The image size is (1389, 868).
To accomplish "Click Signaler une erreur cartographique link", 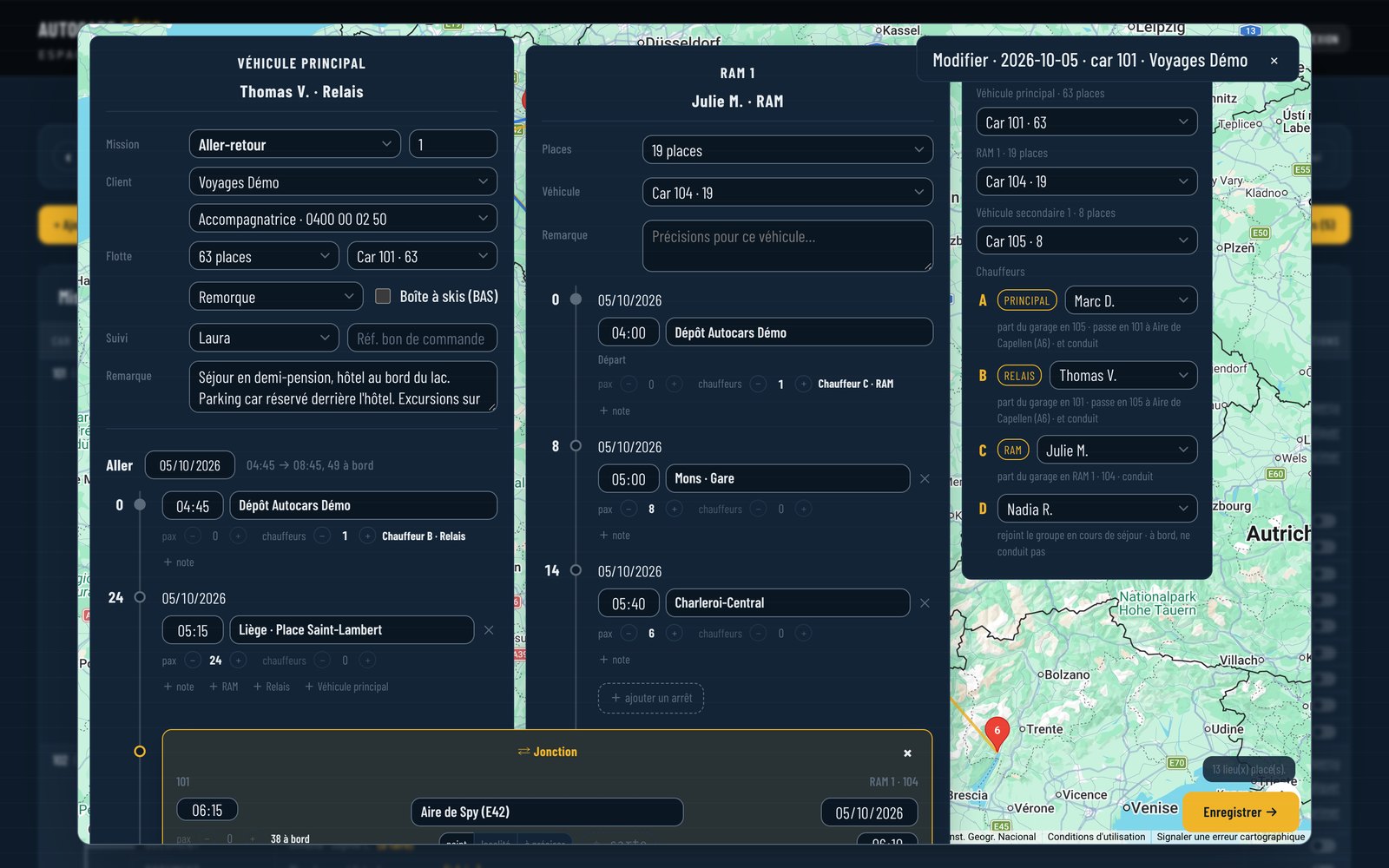I will point(1230,837).
